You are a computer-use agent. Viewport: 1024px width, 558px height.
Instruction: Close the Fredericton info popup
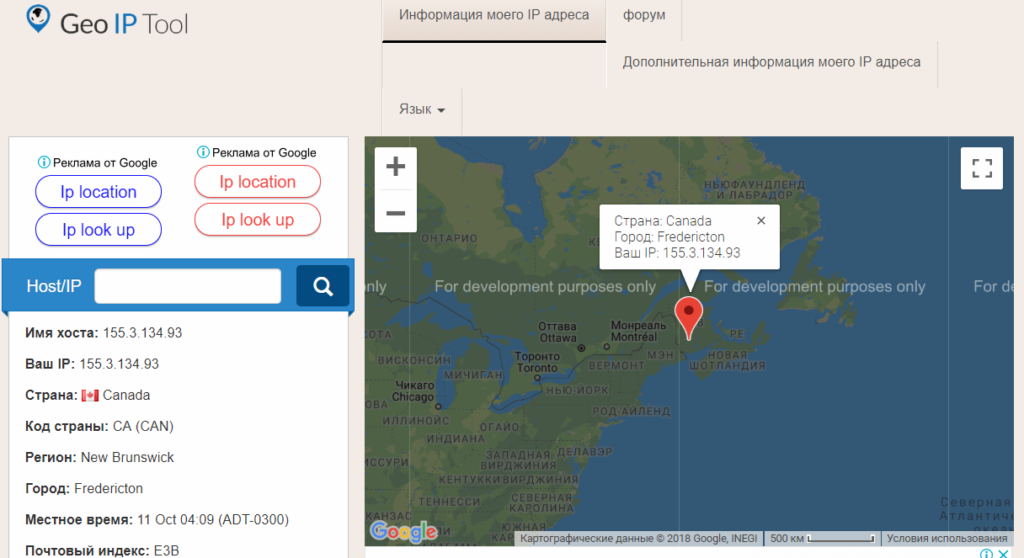760,221
